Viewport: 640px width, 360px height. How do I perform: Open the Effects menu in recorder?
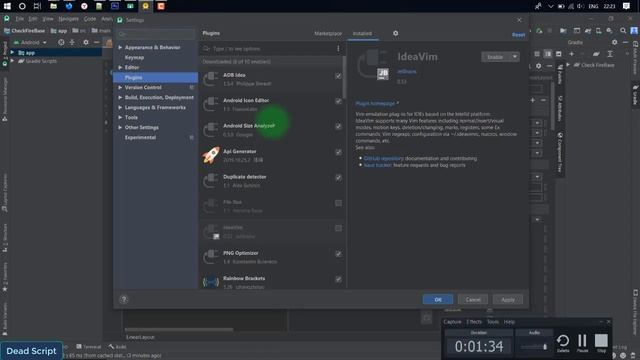point(474,322)
